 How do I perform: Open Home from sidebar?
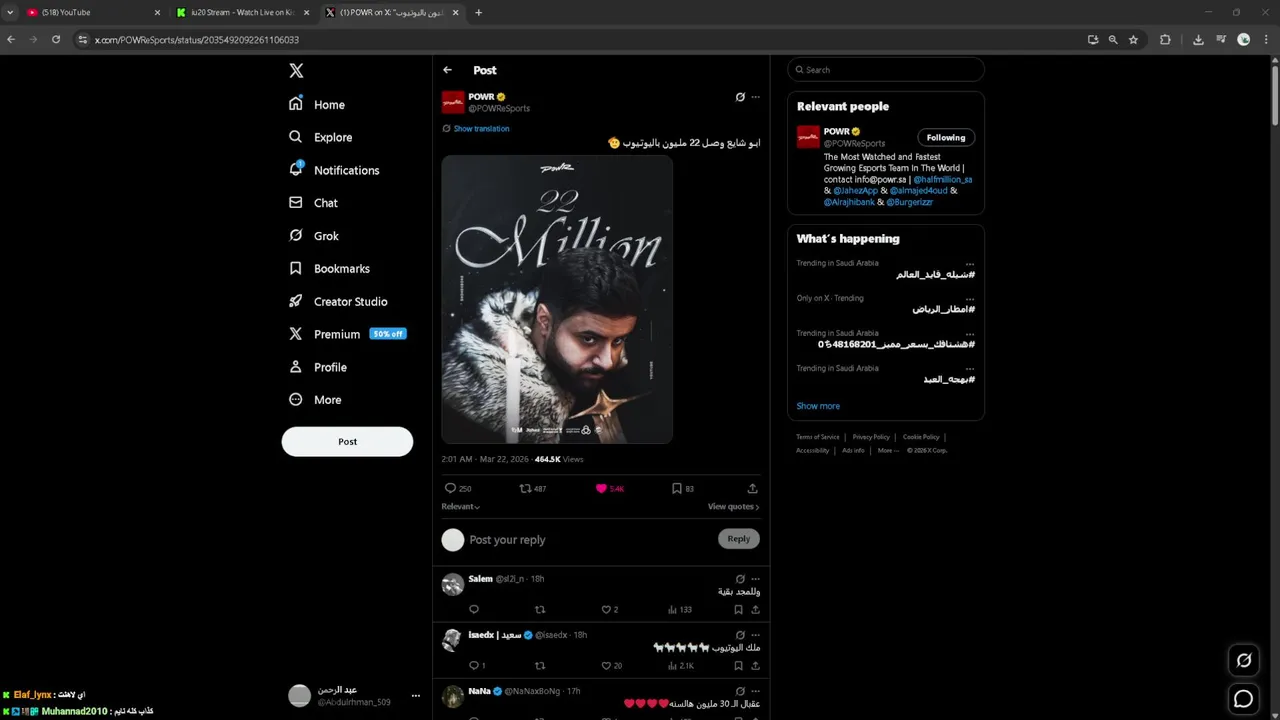coord(317,104)
